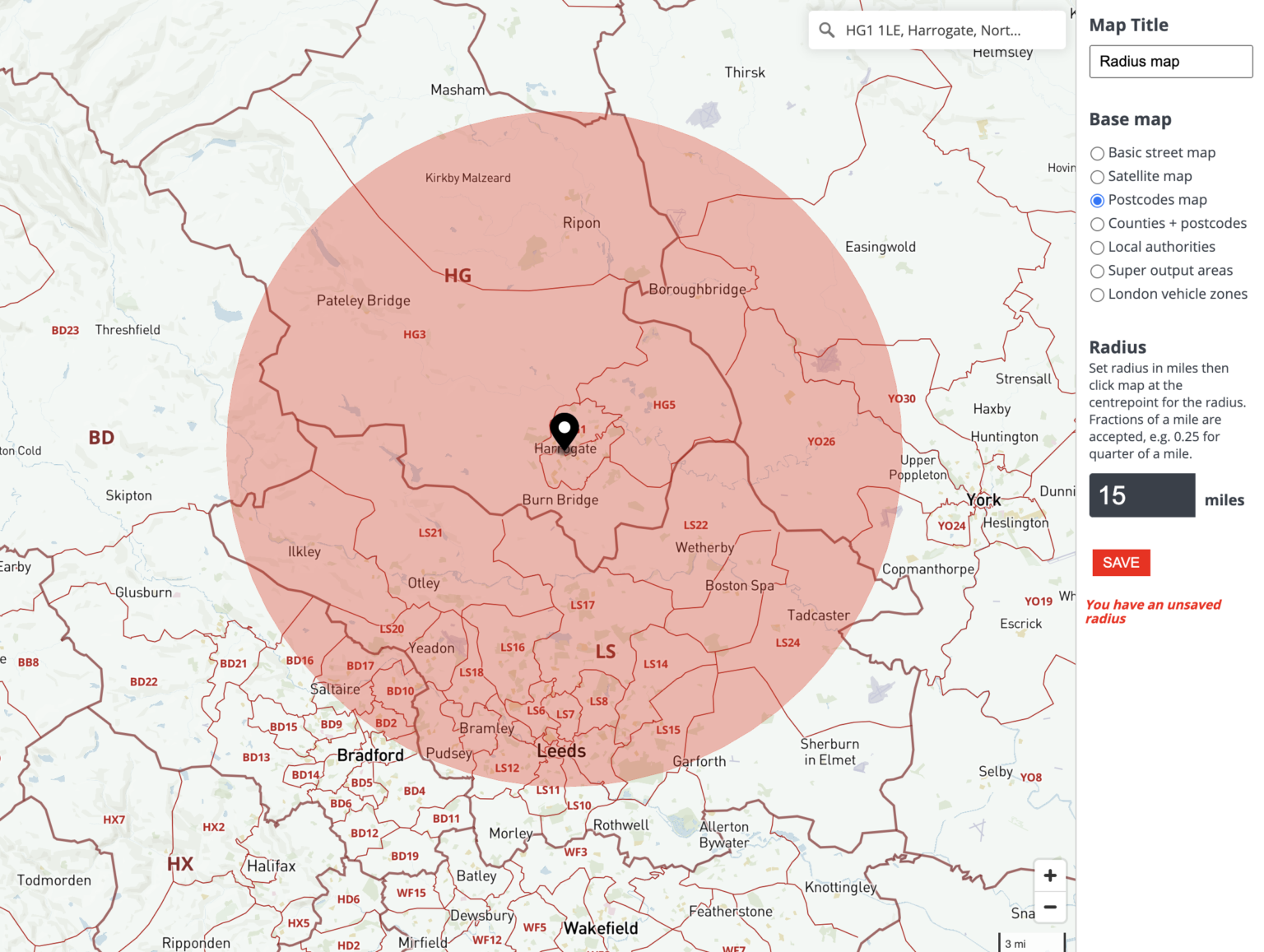Select the Satellite map base map
This screenshot has height=952, width=1264.
1098,177
